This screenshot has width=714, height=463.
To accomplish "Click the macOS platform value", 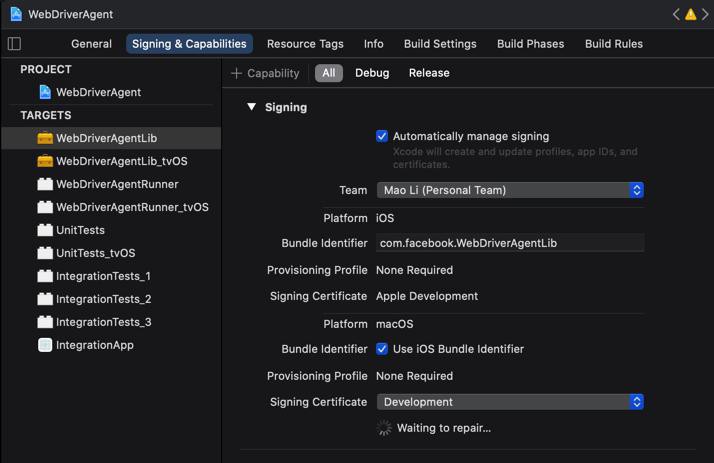I will click(x=394, y=324).
